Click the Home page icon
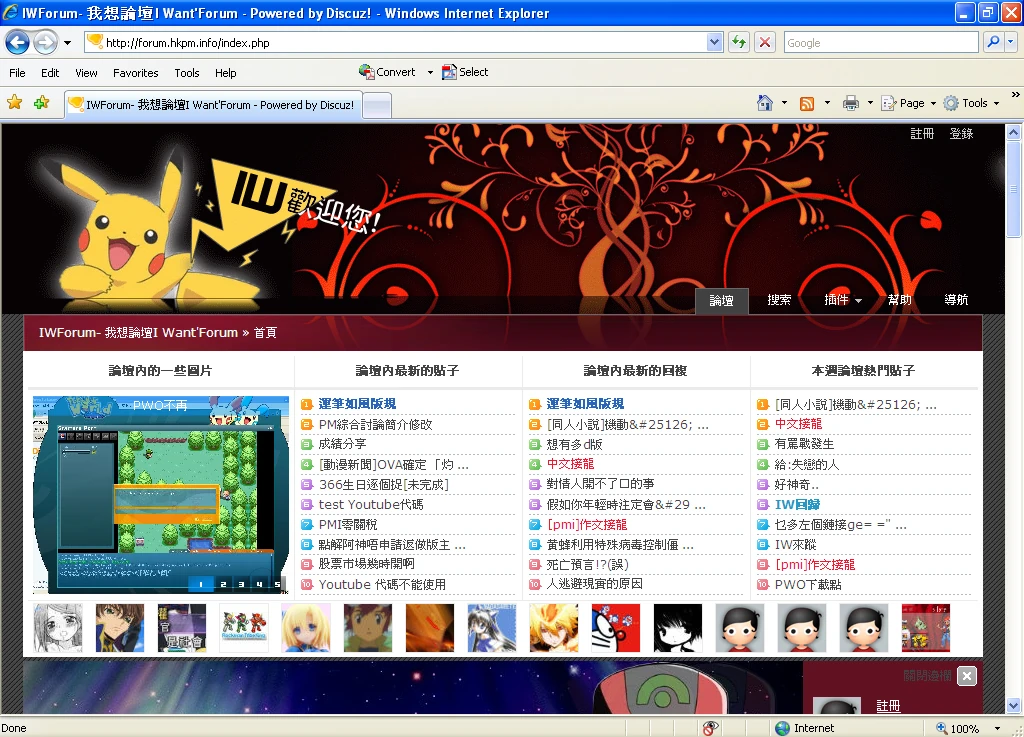This screenshot has width=1024, height=737. 765,103
